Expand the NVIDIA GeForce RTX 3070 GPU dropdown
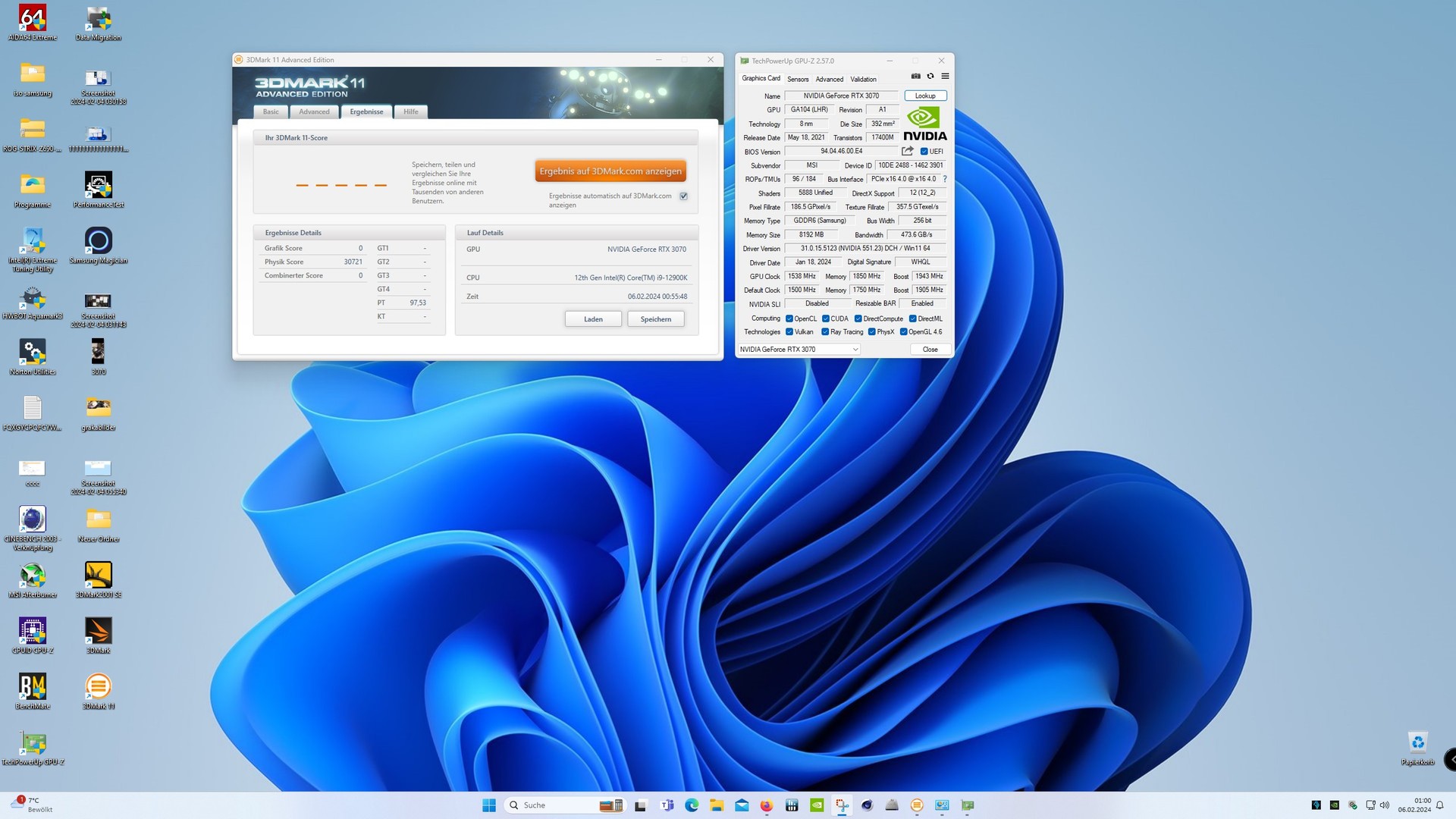1456x819 pixels. pos(799,350)
